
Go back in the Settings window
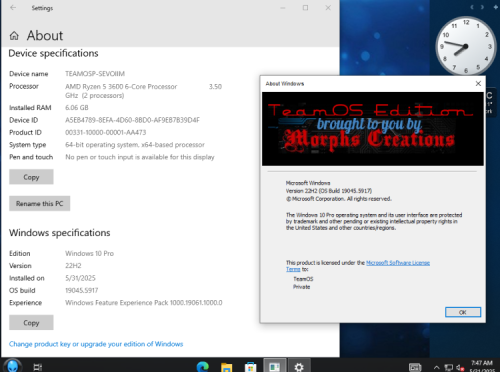[x=13, y=8]
